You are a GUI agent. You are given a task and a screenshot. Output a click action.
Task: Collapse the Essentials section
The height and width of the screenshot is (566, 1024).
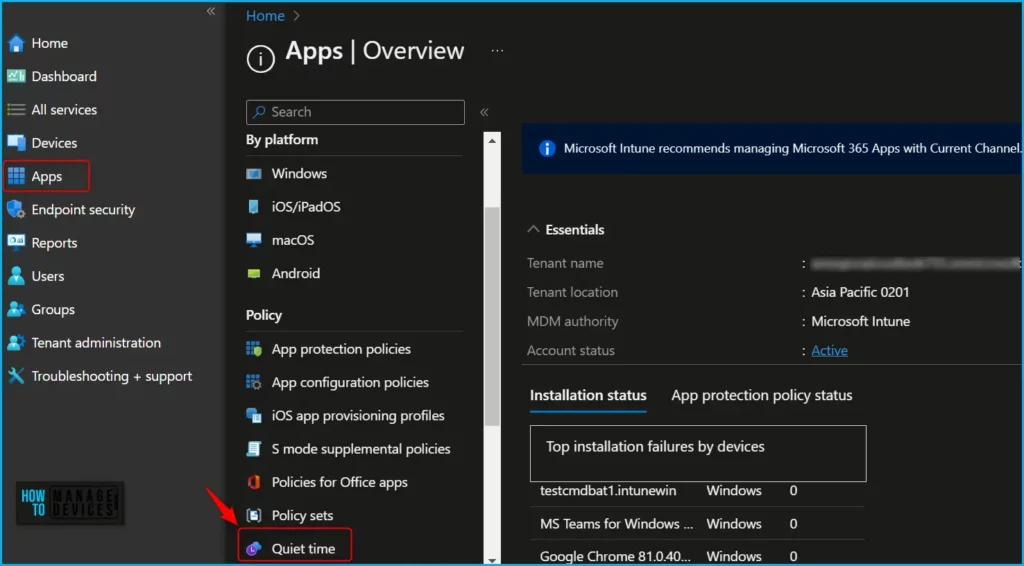(x=534, y=230)
